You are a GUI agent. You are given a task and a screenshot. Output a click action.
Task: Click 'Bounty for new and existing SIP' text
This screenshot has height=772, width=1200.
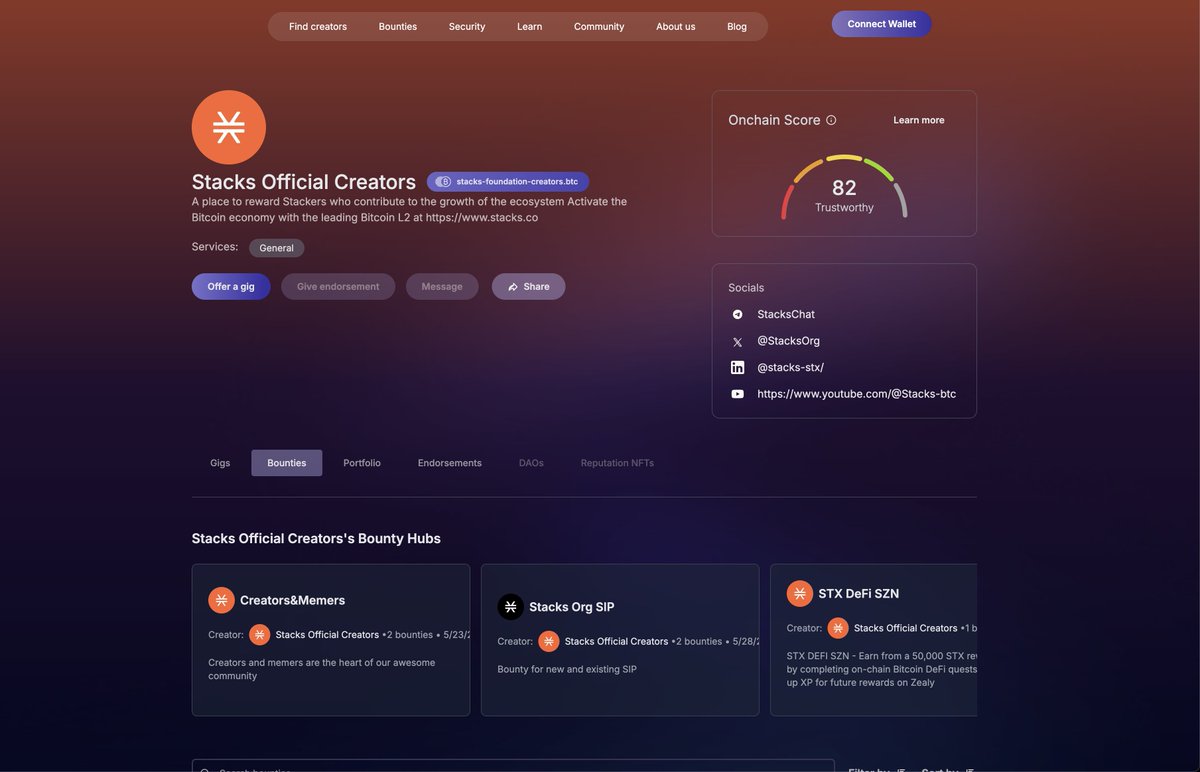(567, 669)
